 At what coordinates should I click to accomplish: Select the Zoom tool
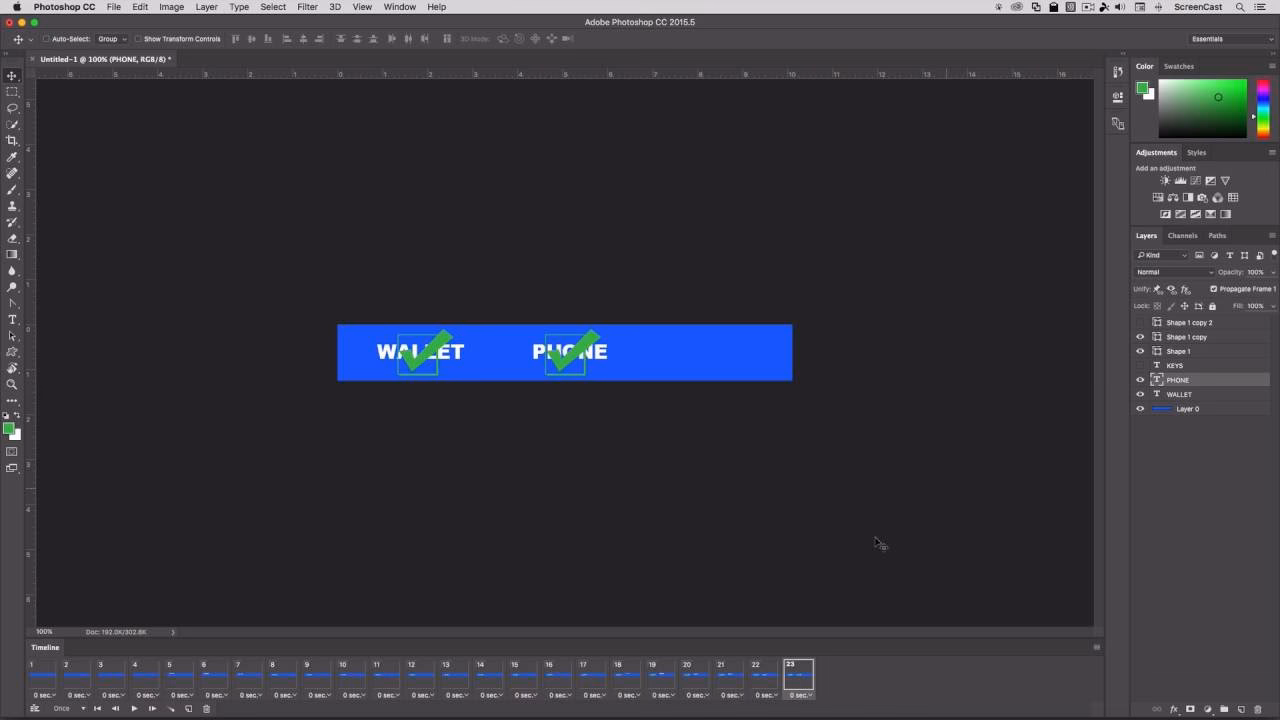[x=12, y=384]
